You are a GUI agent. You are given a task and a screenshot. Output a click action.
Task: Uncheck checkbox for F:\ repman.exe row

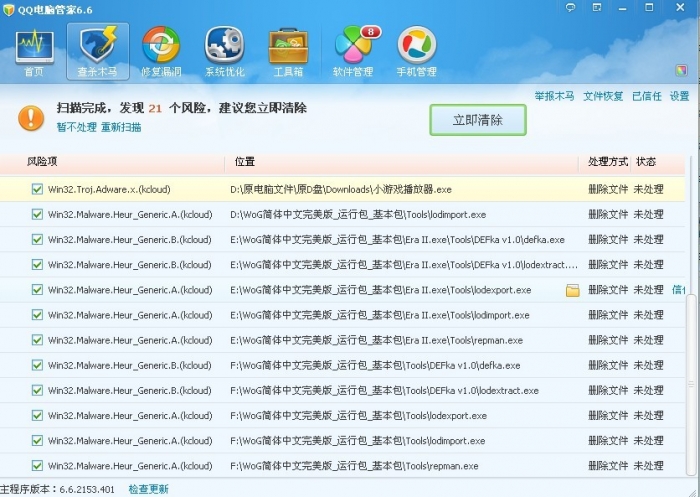click(37, 466)
